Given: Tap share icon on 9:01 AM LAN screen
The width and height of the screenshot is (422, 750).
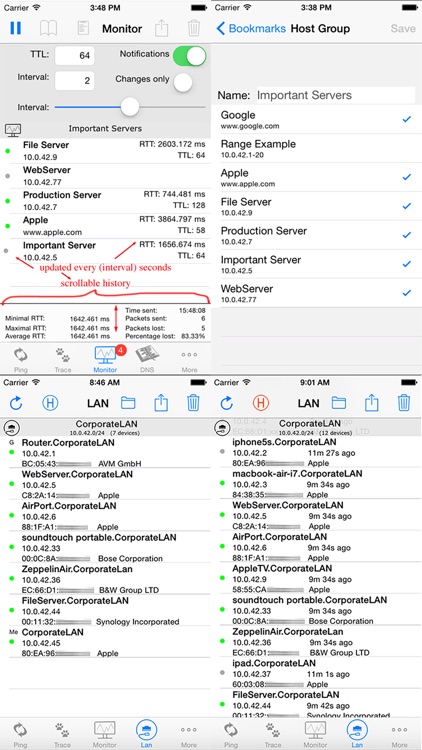Looking at the screenshot, I should coord(372,403).
